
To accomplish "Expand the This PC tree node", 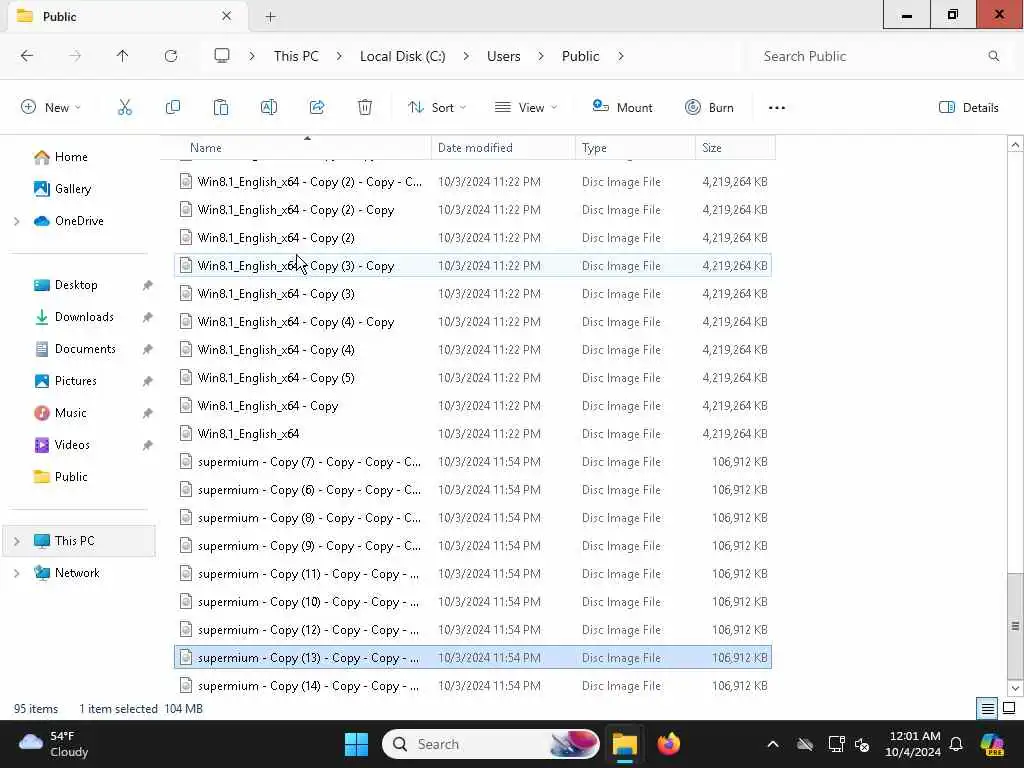I will (x=17, y=541).
